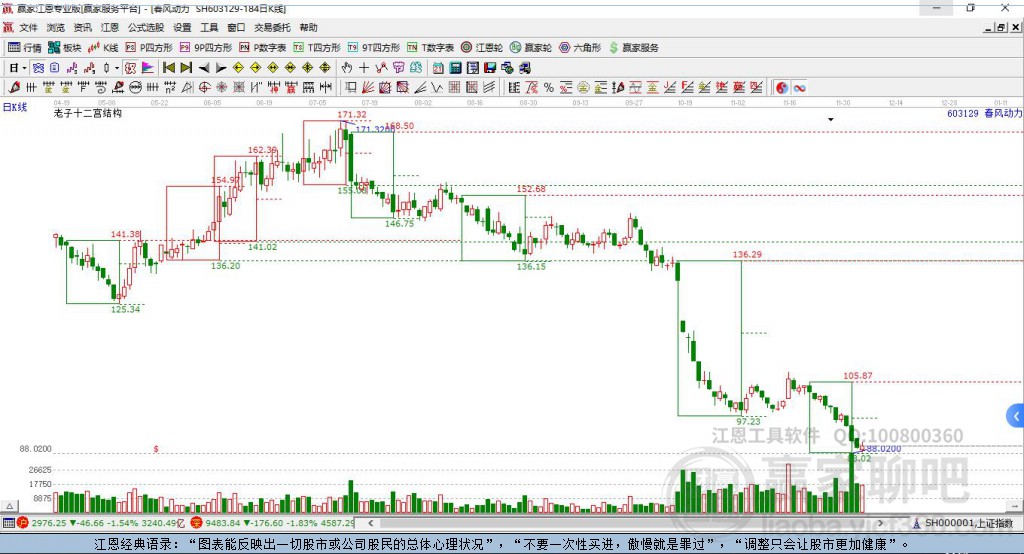Click the magenta flag gradient icon
Viewport: 1024px width, 554px height.
(148, 68)
